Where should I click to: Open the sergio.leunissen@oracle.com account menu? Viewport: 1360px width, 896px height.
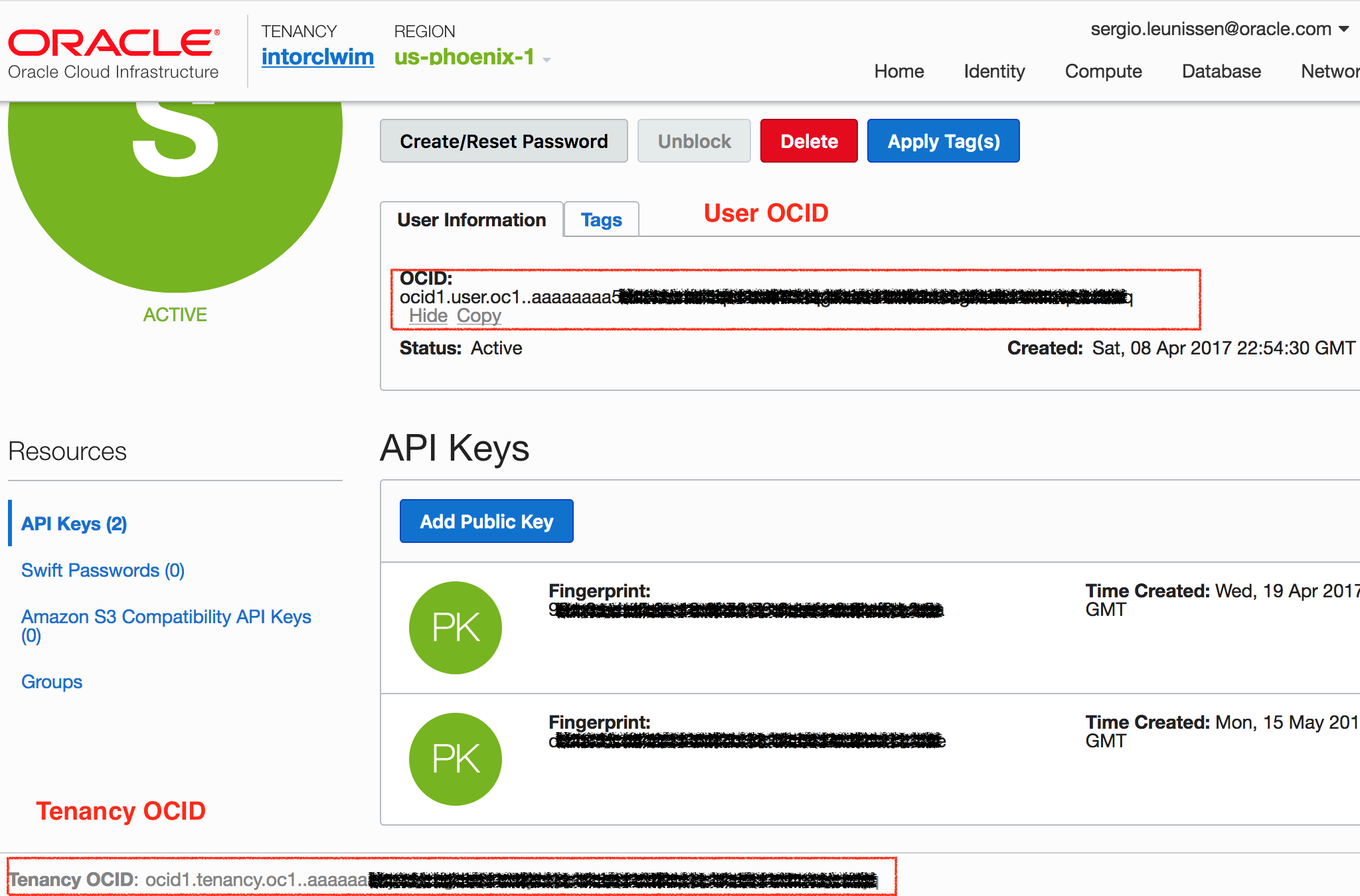pyautogui.click(x=1219, y=29)
